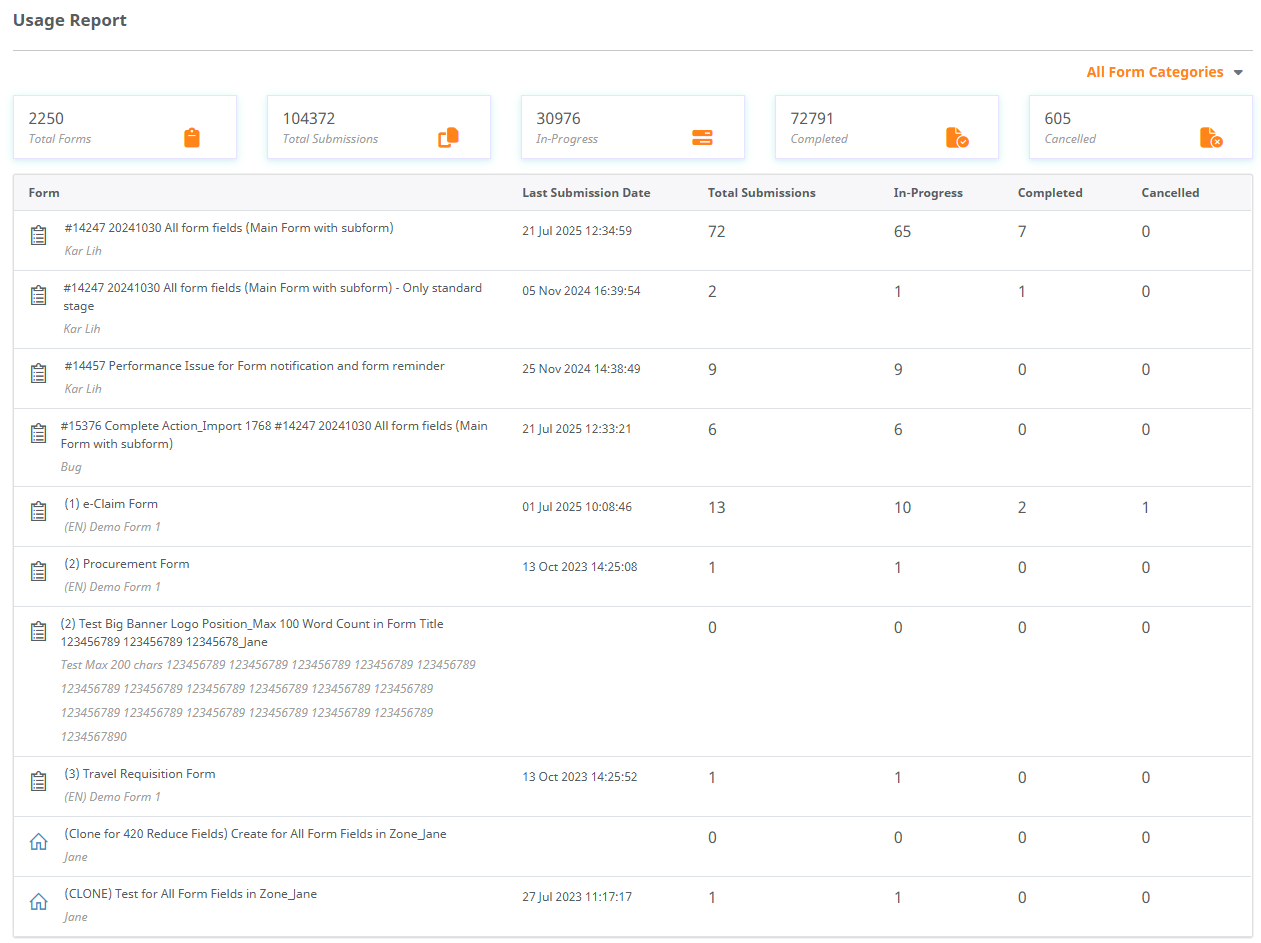Click the In-Progress card icon
The width and height of the screenshot is (1261, 943).
[702, 138]
